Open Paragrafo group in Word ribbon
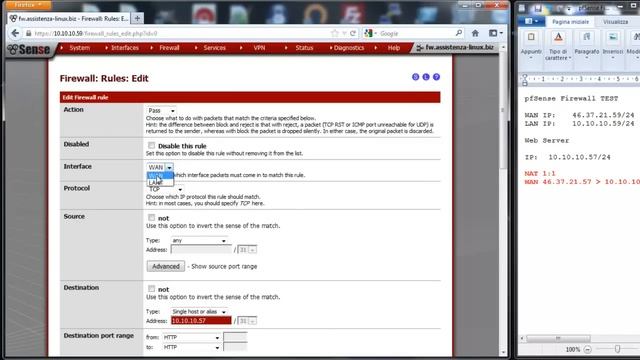The height and width of the screenshot is (360, 640). (587, 46)
